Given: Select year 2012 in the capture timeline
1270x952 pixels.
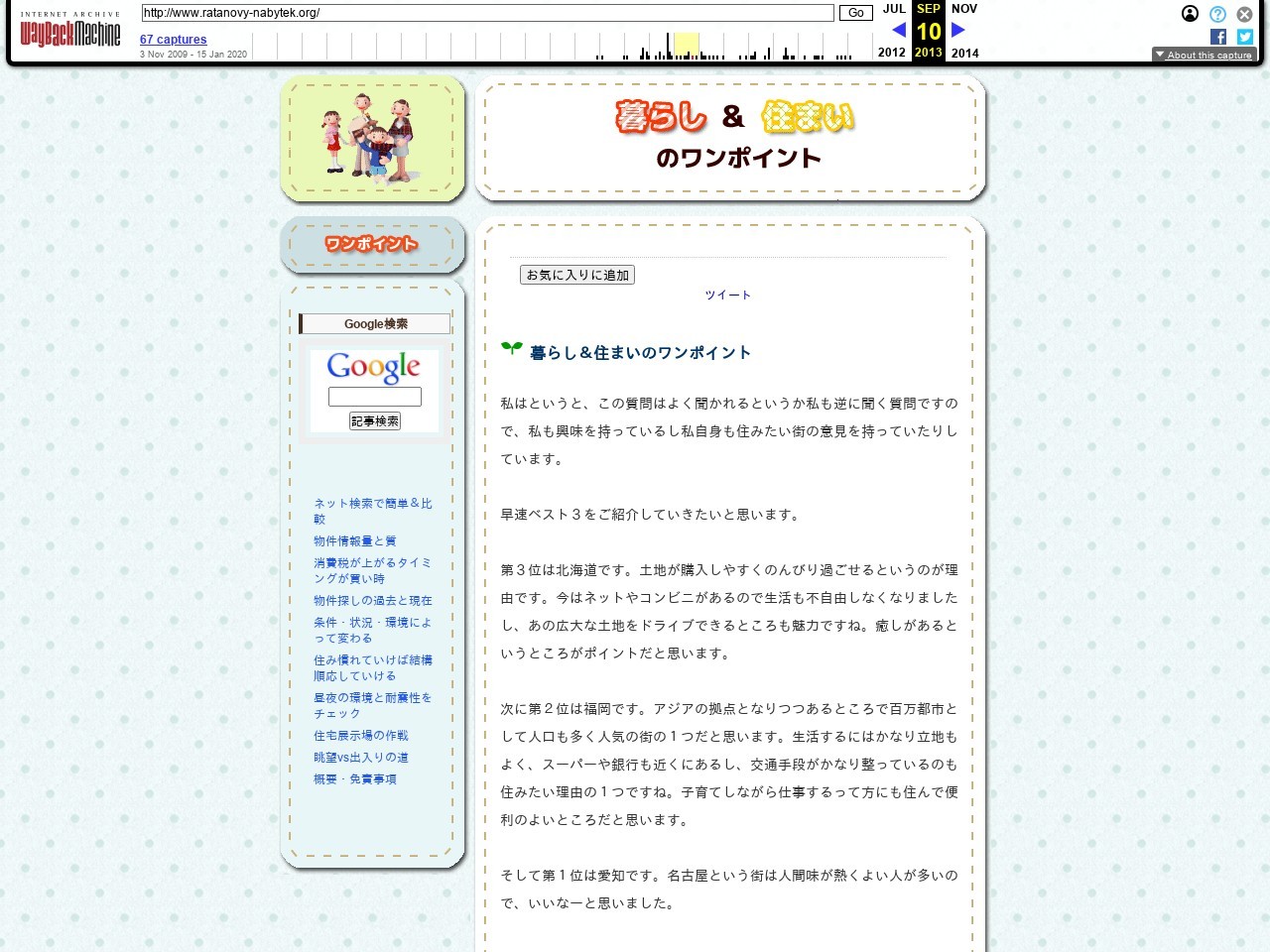Looking at the screenshot, I should [891, 52].
